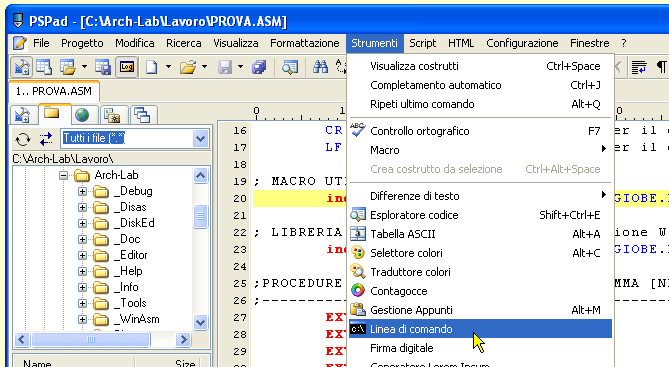Open the new file dropdown arrow
This screenshot has width=669, height=367.
(x=168, y=67)
